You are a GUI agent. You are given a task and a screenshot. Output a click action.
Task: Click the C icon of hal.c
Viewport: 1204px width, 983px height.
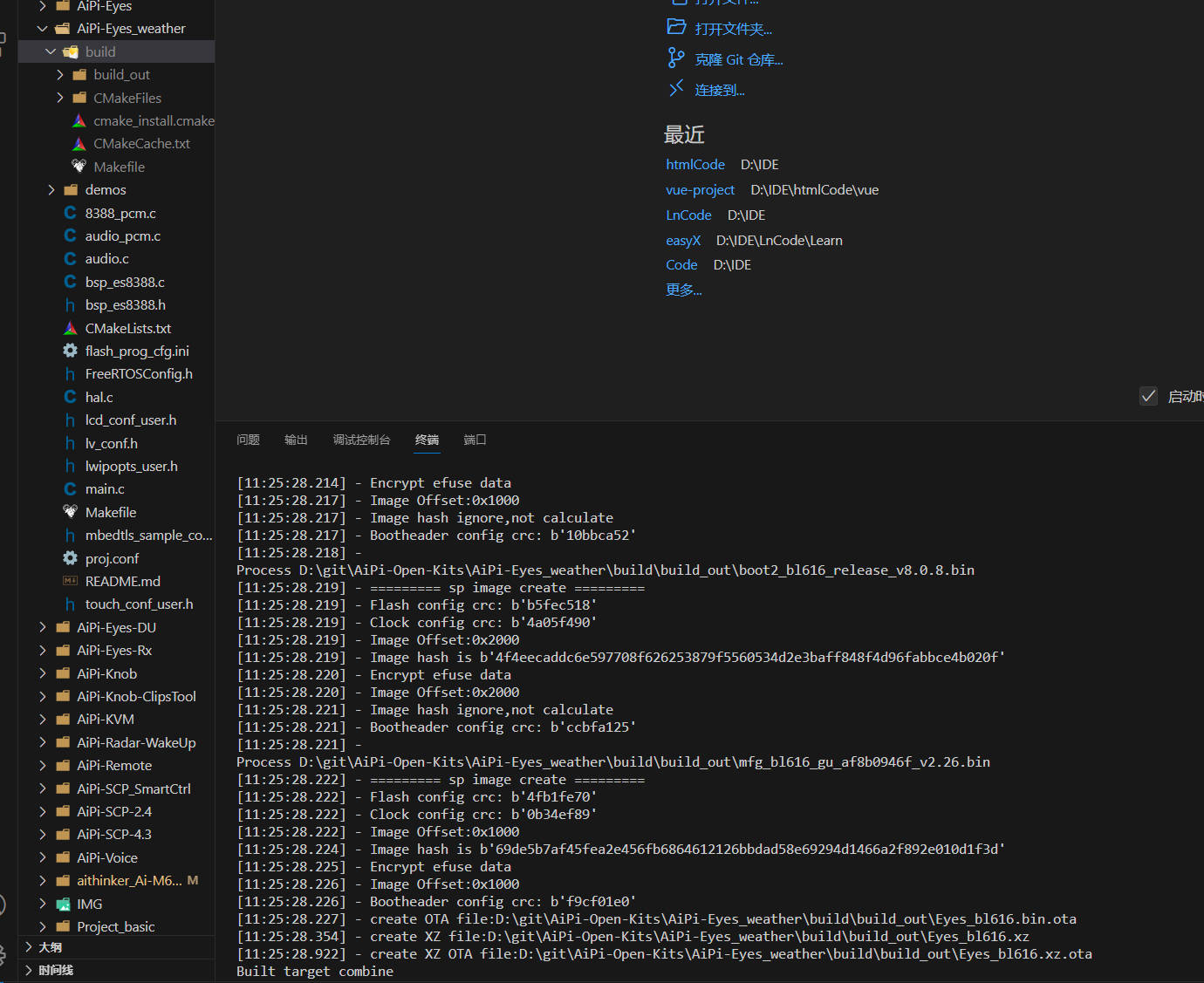(71, 397)
